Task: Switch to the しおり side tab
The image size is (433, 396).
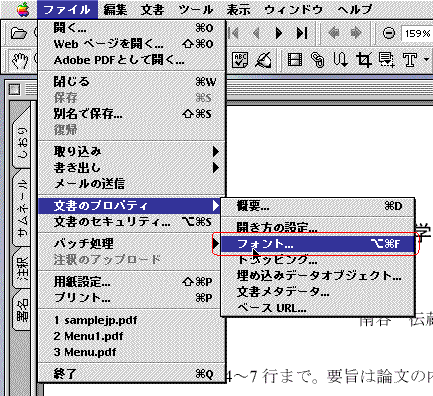Action: tap(22, 142)
